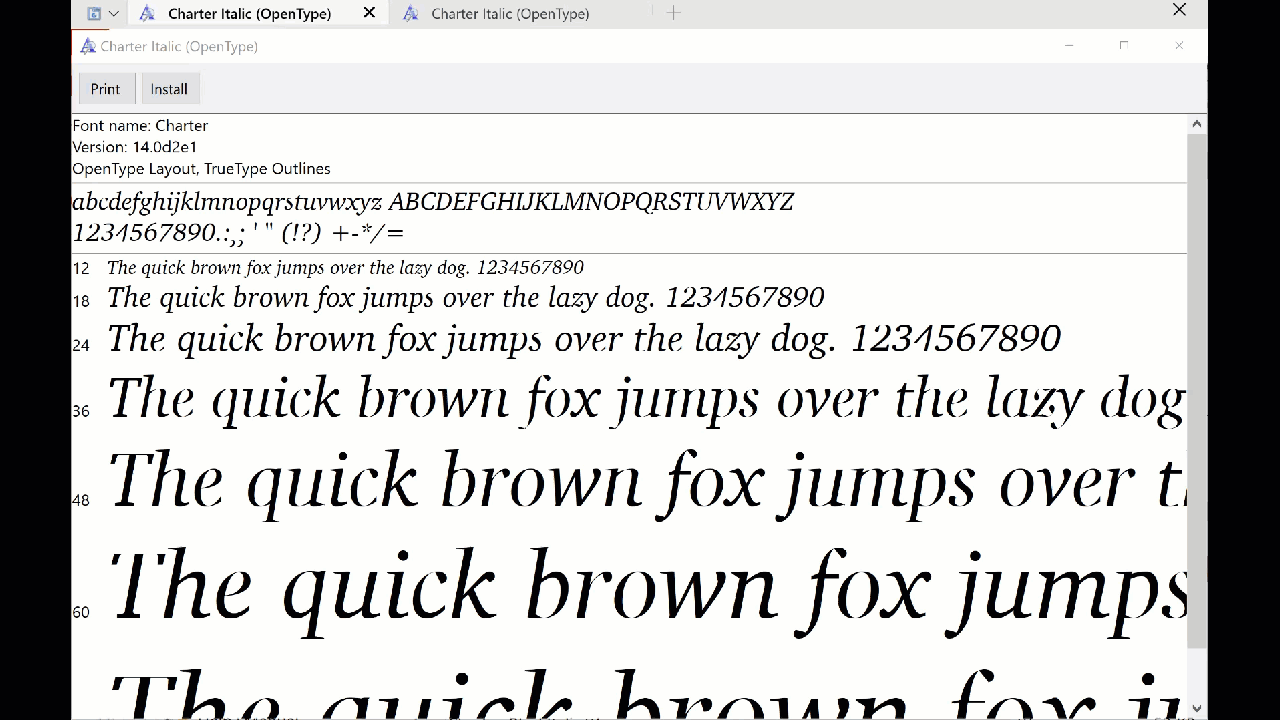Viewport: 1280px width, 720px height.
Task: Switch to the first Charter Italic tab
Action: [x=249, y=14]
